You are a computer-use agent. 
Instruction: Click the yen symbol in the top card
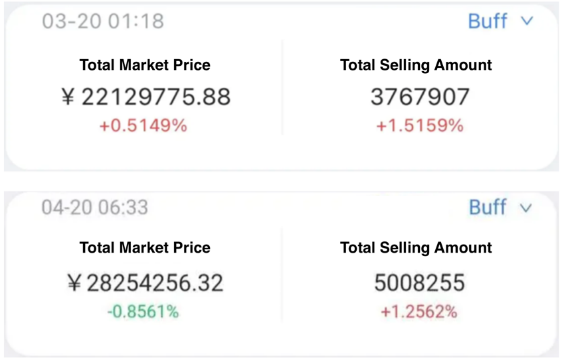68,97
